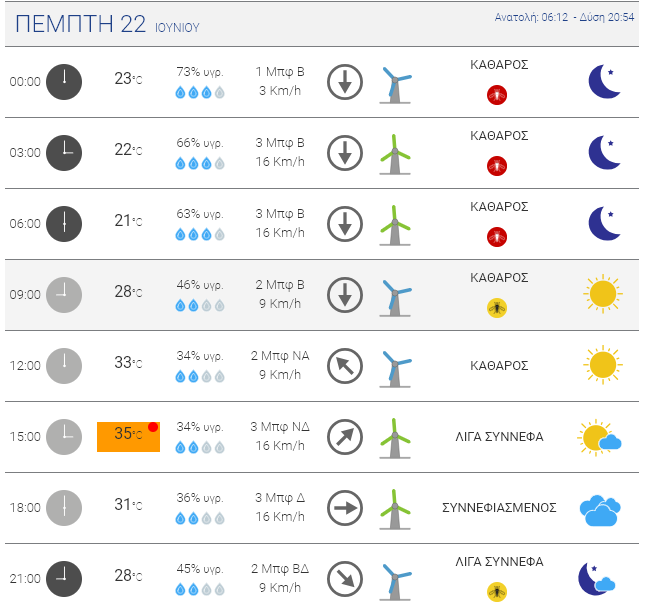
Task: Click the moon with cloud icon at 21:00
Action: 597,579
